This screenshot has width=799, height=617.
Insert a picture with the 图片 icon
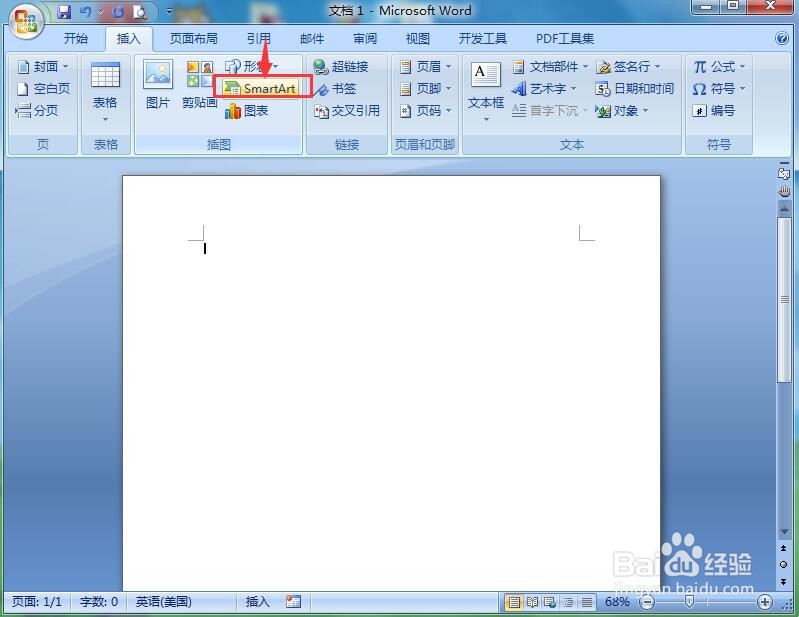coord(157,85)
